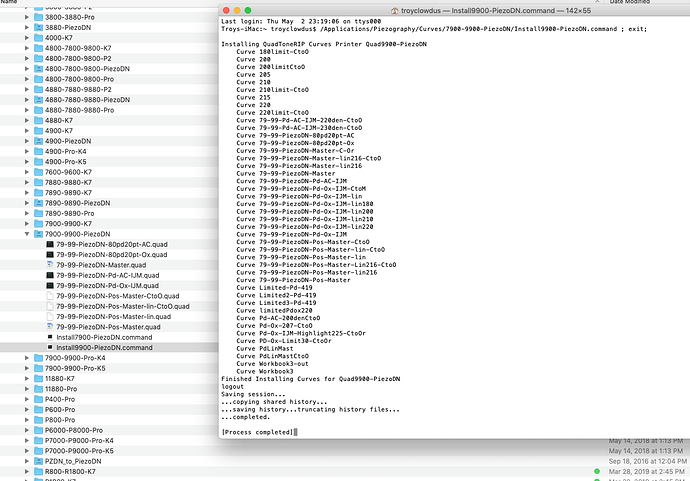Expand the 11880-Pro folder

point(27,389)
